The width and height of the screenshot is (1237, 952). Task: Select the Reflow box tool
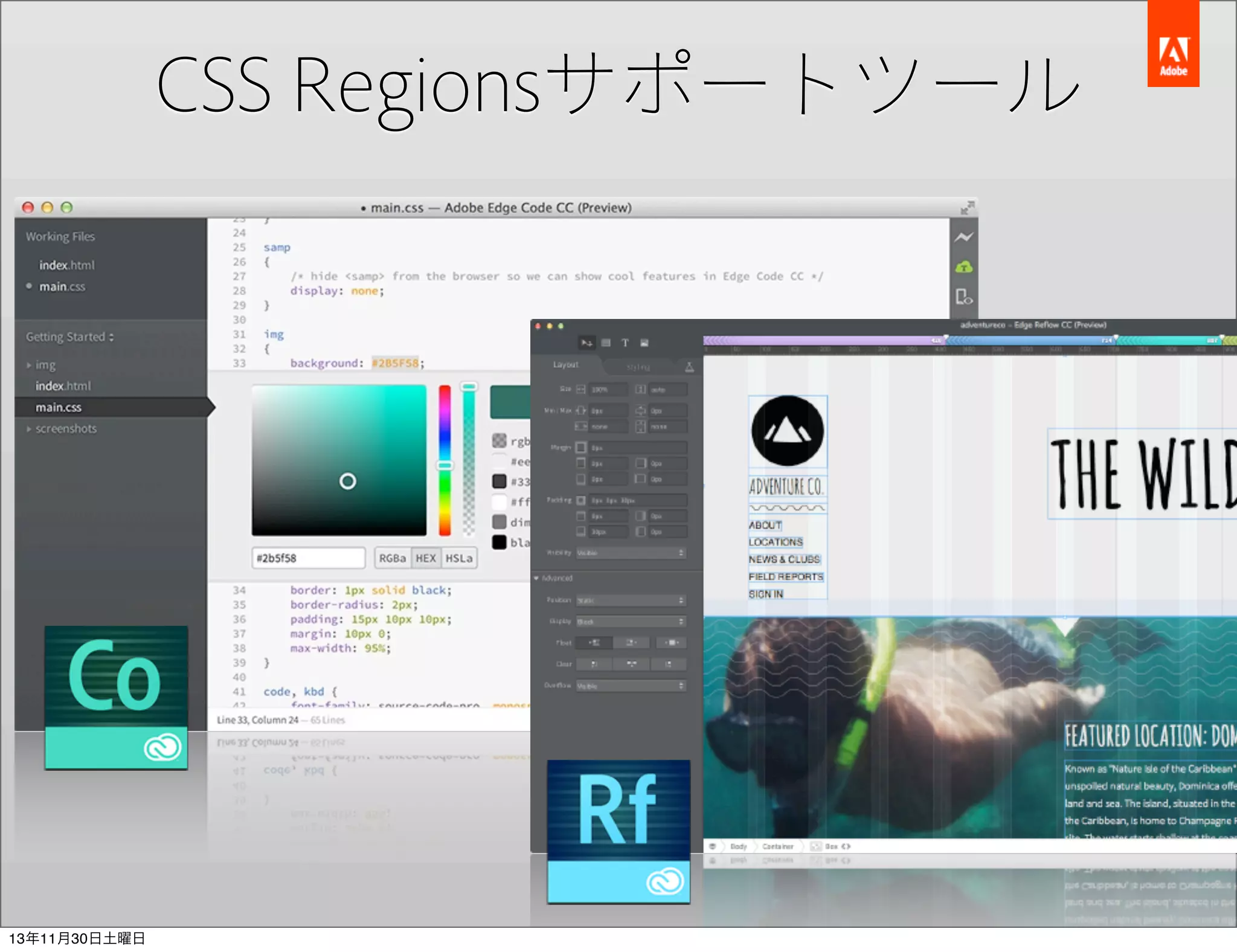coord(606,343)
